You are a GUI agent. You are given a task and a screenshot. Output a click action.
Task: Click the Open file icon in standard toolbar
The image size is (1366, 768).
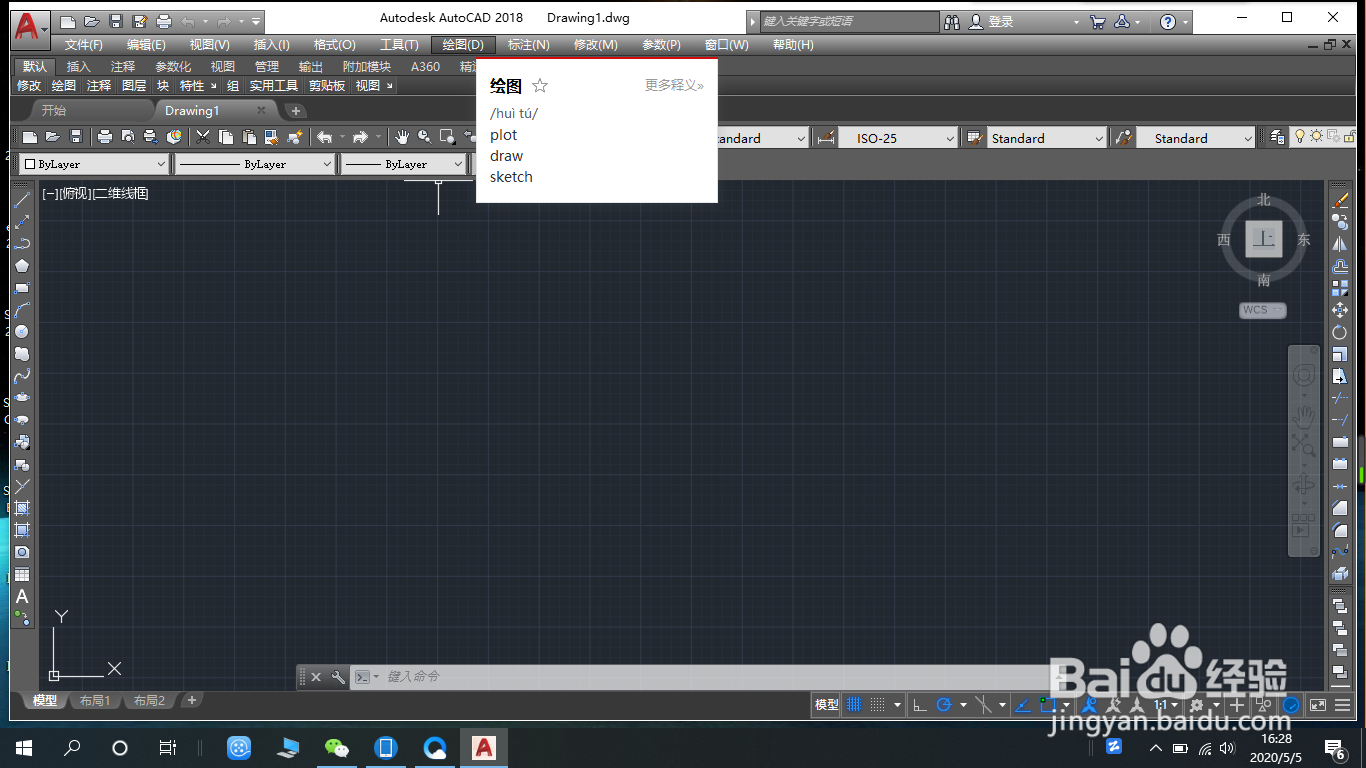(x=53, y=137)
